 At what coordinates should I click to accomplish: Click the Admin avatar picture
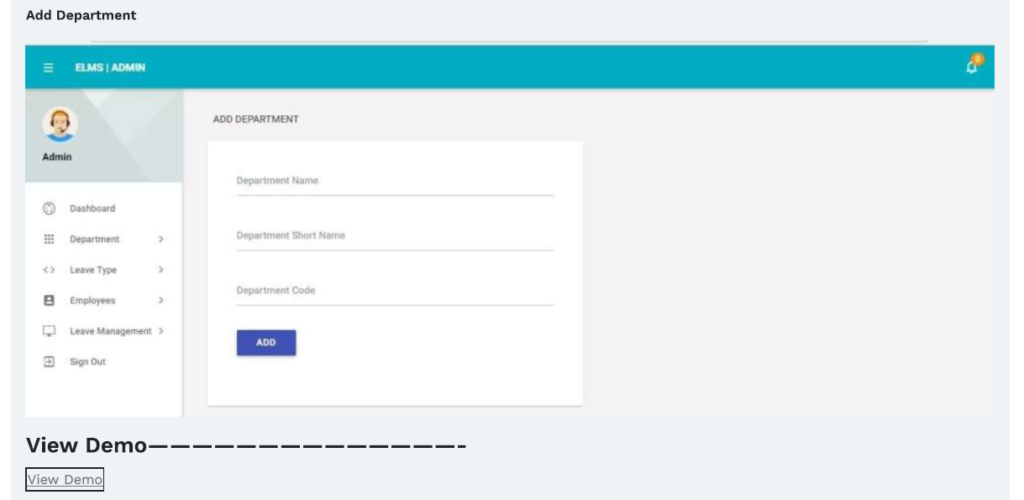[60, 124]
